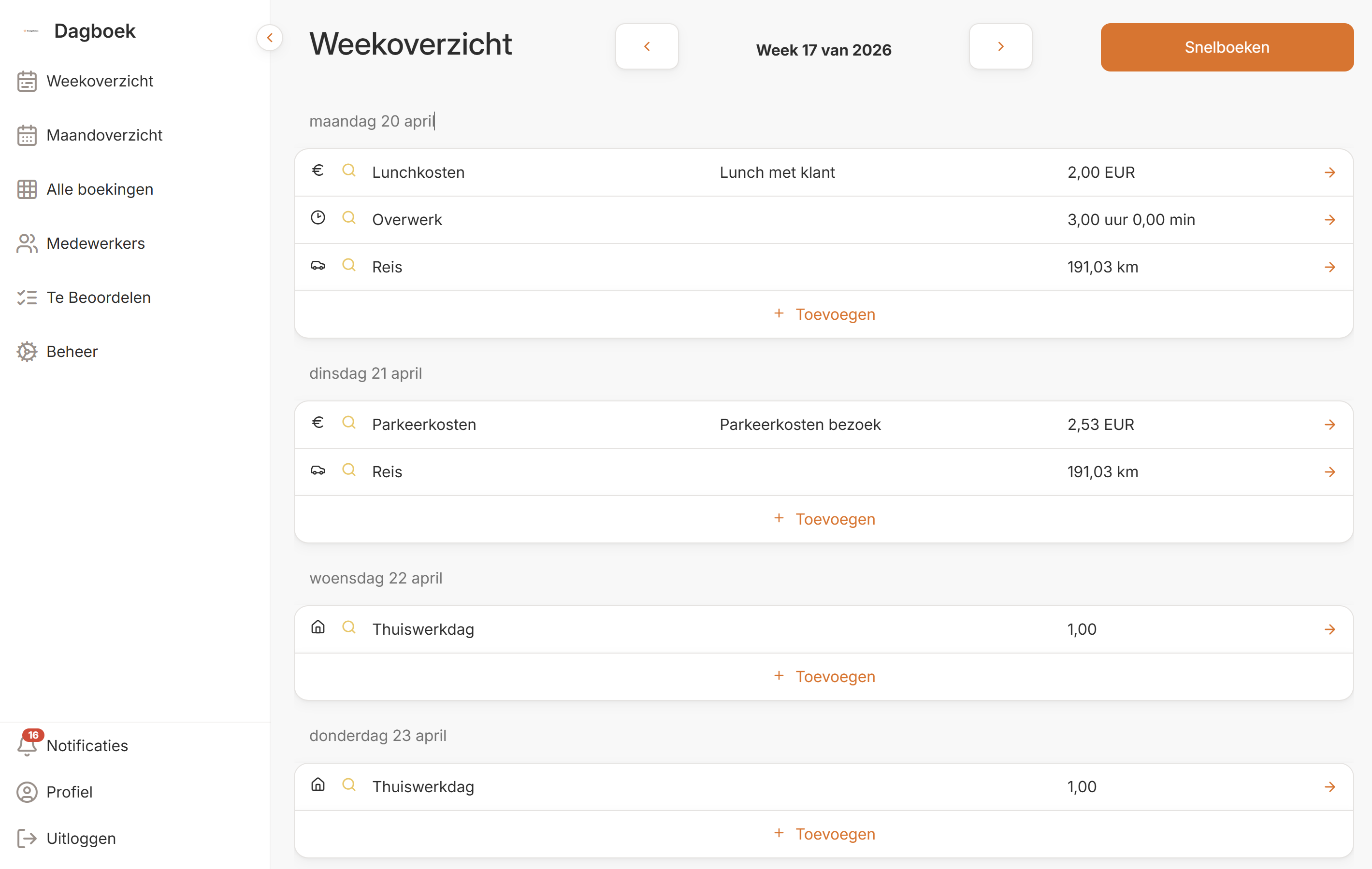This screenshot has width=1372, height=869.
Task: Open Monday's Reis entry via its arrow
Action: pos(1330,267)
